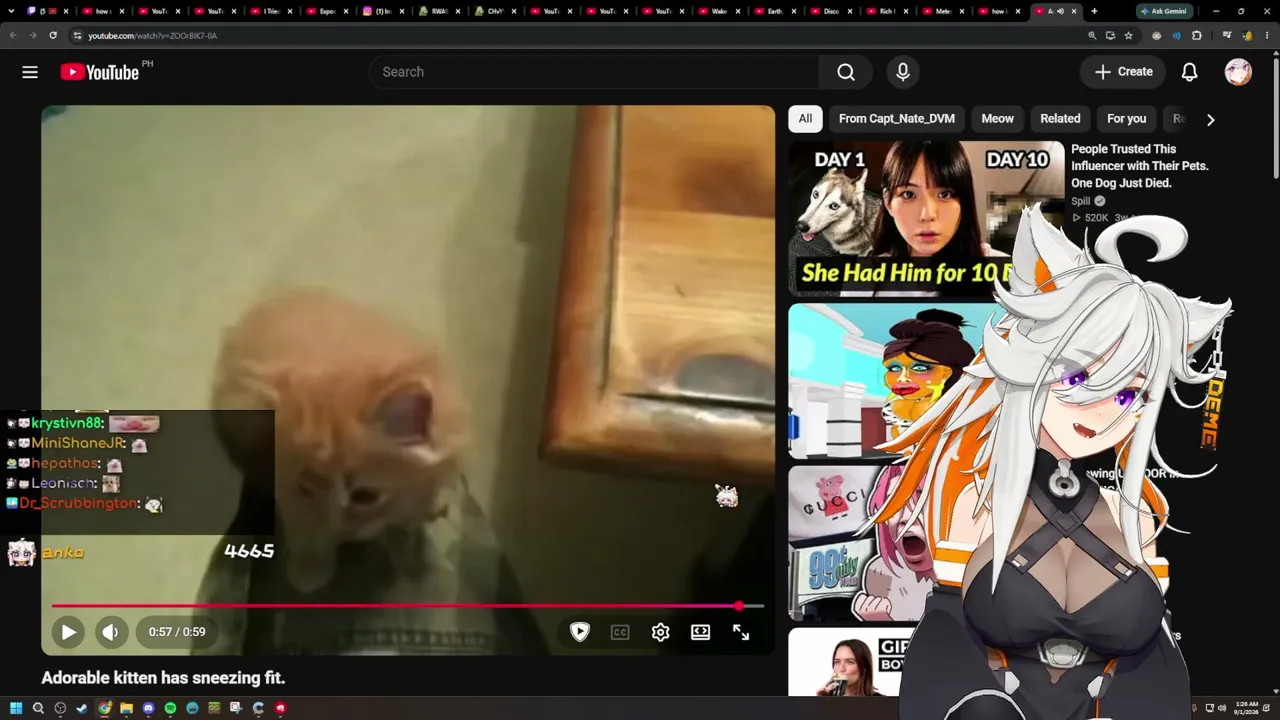Open the YouTube account avatar menu
The height and width of the screenshot is (720, 1280).
pyautogui.click(x=1238, y=72)
